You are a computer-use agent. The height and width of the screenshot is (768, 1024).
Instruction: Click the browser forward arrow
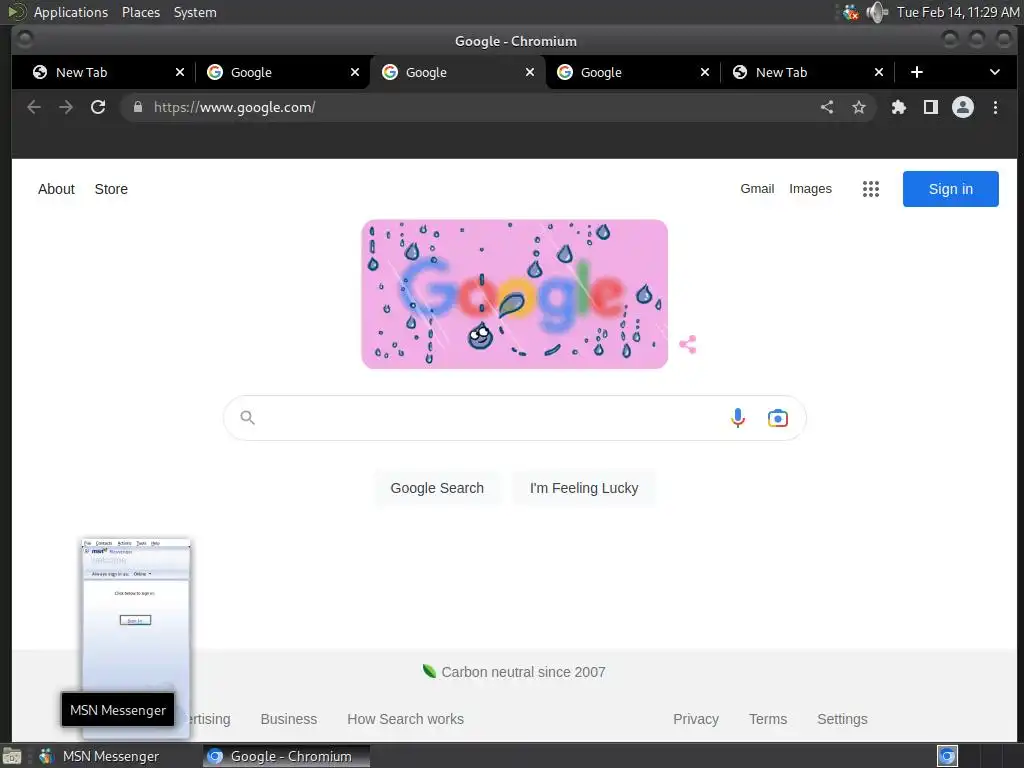pos(66,107)
